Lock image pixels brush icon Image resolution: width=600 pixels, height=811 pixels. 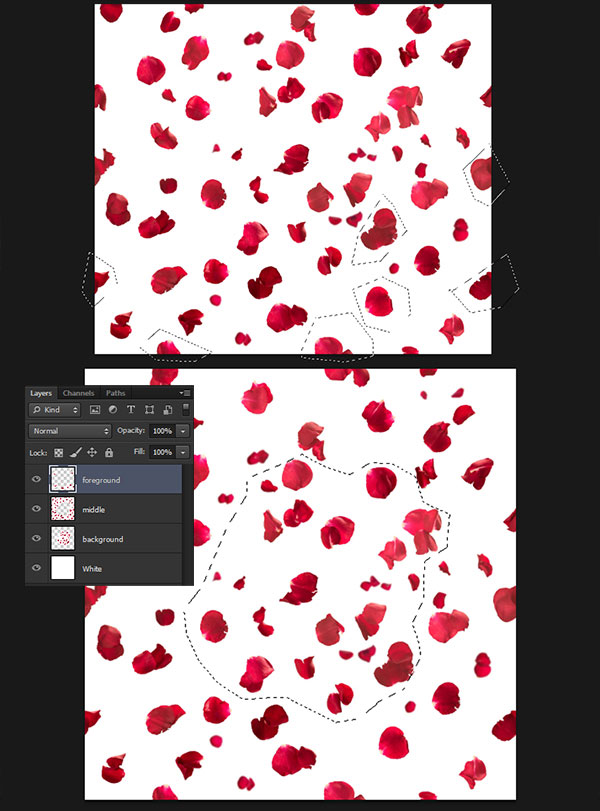(76, 453)
